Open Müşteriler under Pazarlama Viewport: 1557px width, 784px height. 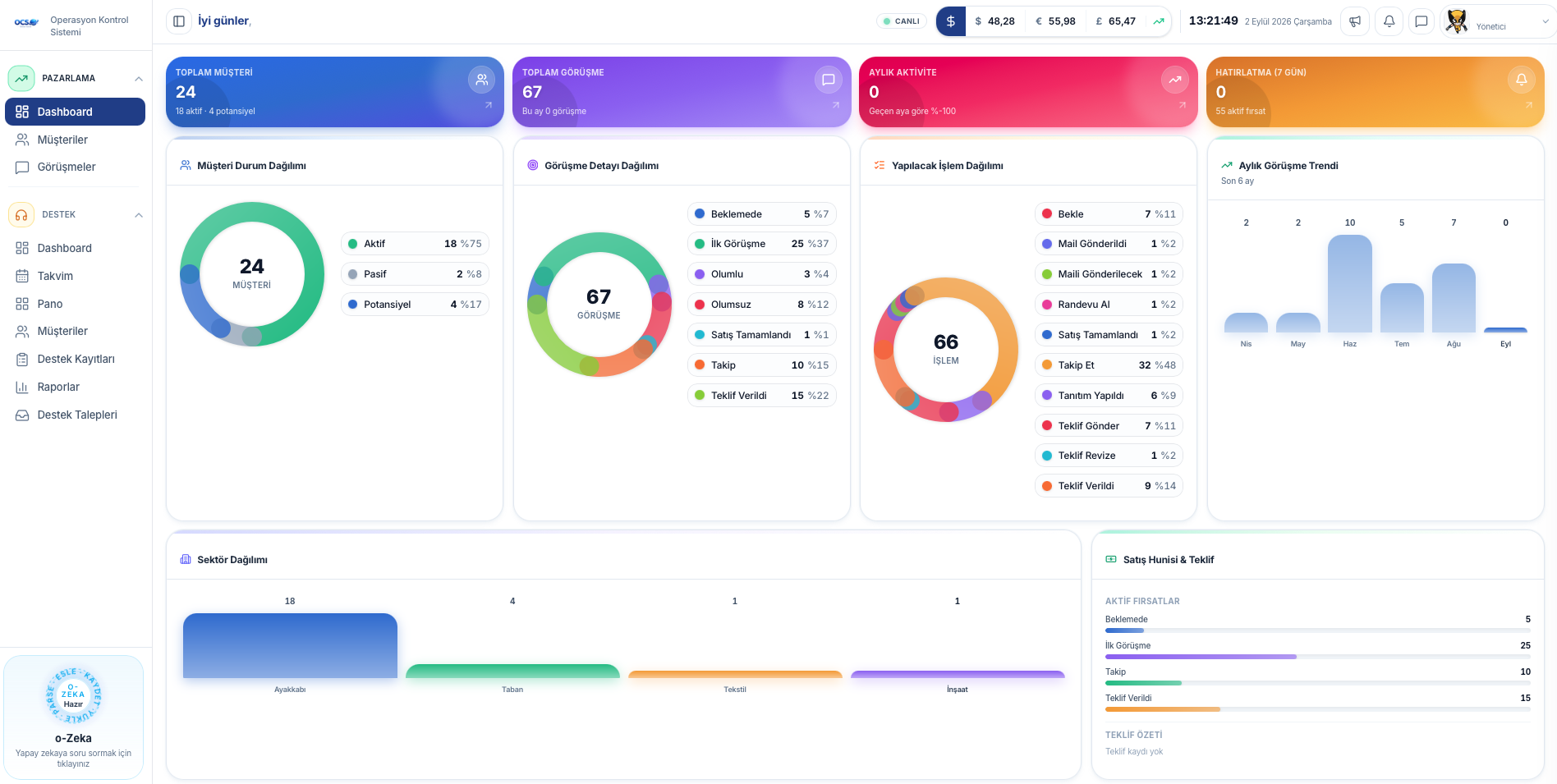click(75, 140)
